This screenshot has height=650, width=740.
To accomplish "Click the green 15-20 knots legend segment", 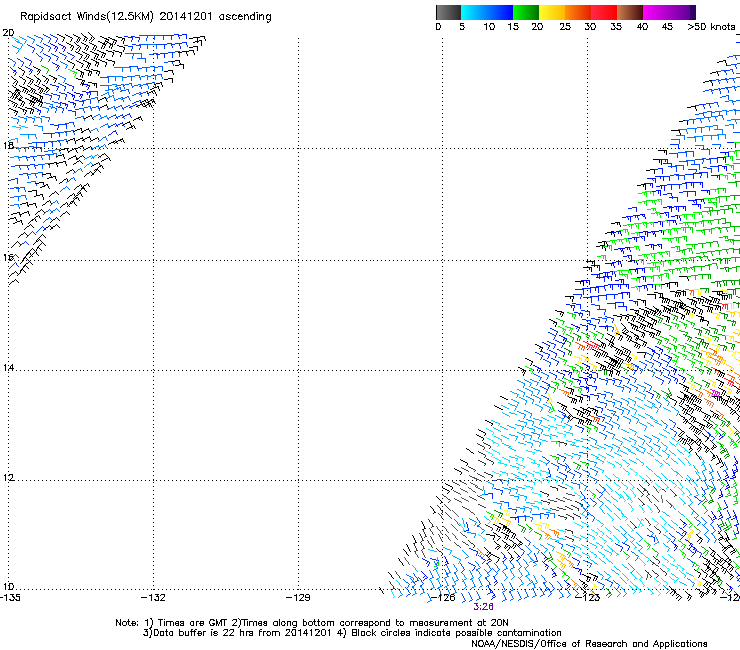I will [526, 12].
